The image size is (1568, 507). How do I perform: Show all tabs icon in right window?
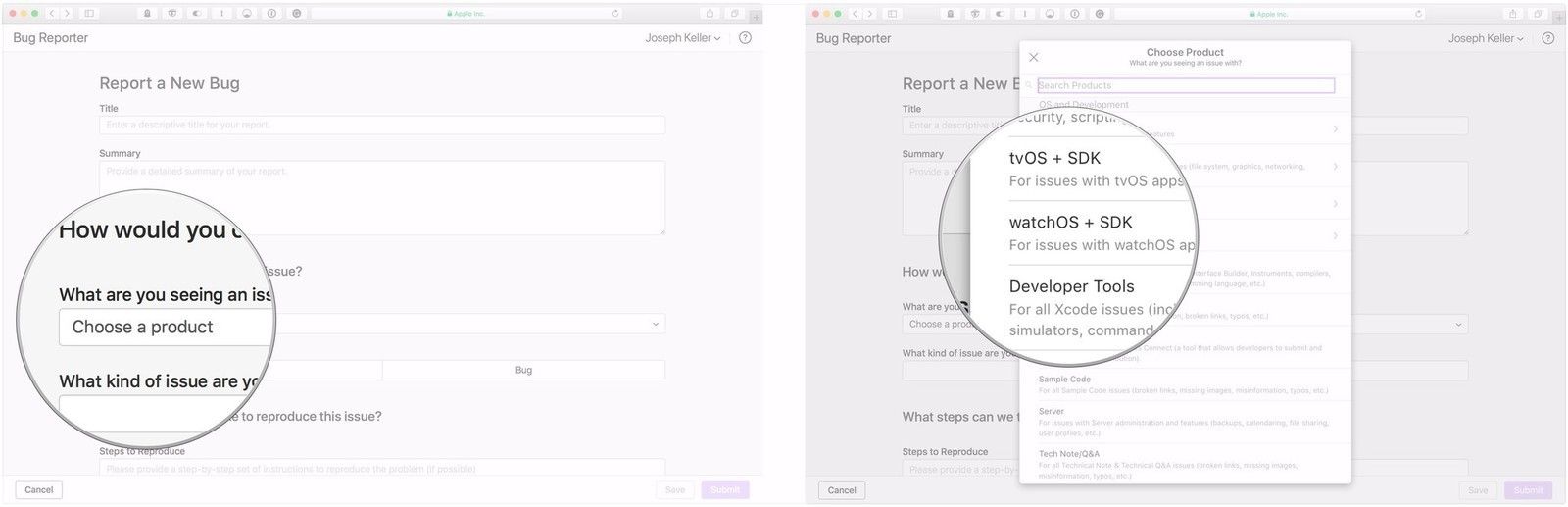[x=1538, y=14]
